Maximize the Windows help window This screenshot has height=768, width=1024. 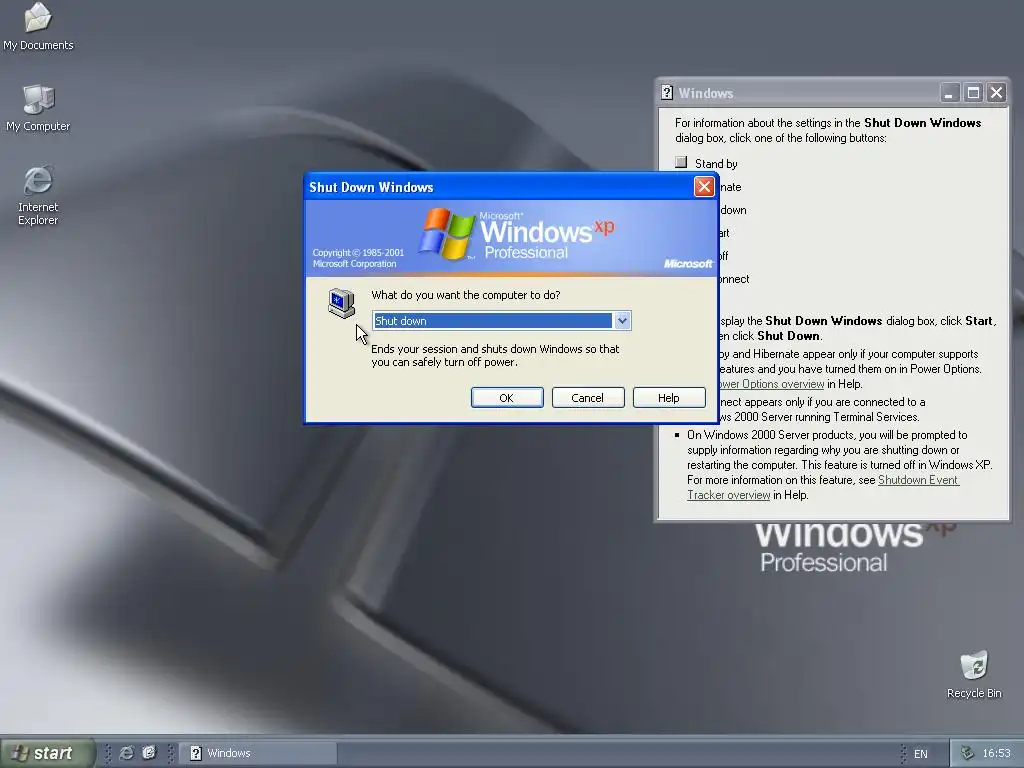[973, 93]
